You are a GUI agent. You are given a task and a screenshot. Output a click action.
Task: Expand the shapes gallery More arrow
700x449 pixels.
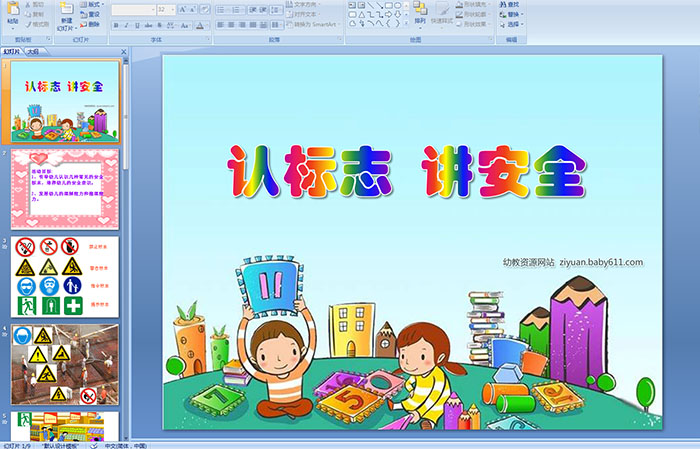[x=406, y=23]
